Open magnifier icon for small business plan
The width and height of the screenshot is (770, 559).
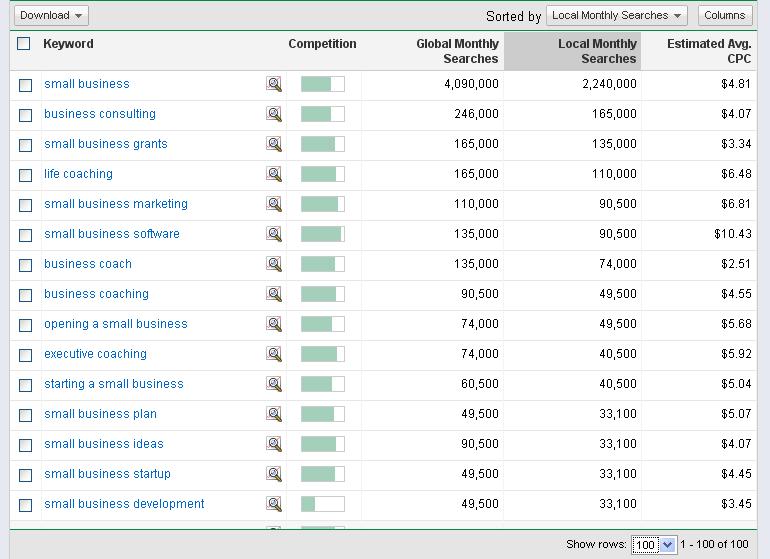pos(274,414)
